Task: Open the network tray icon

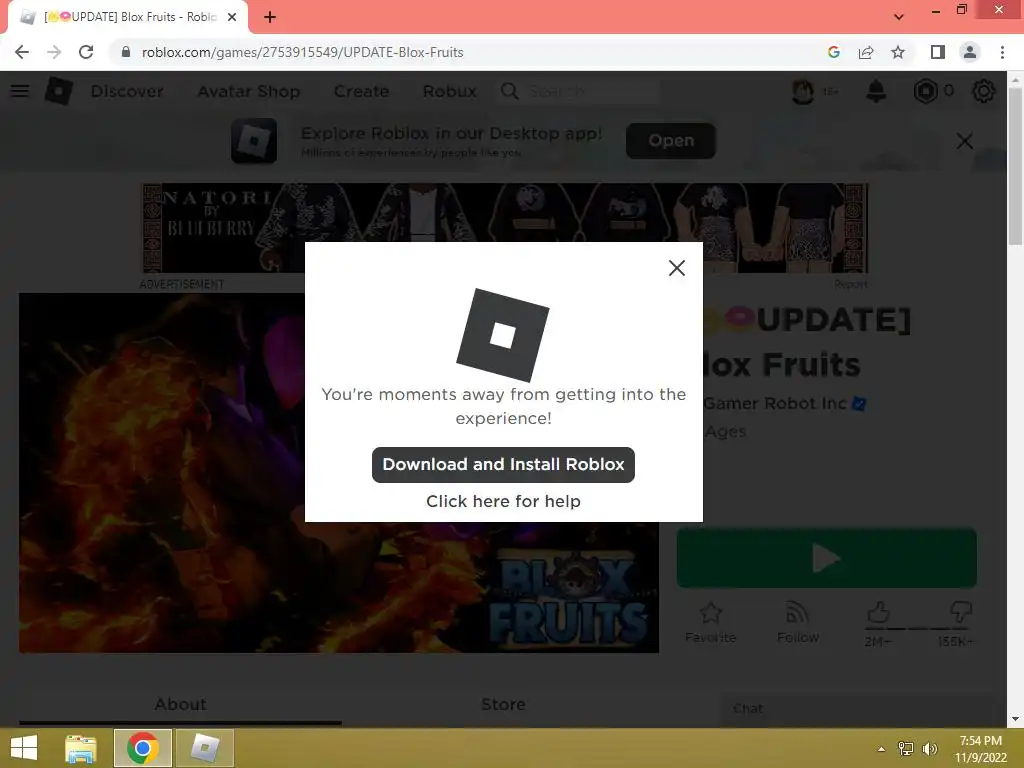Action: click(906, 749)
